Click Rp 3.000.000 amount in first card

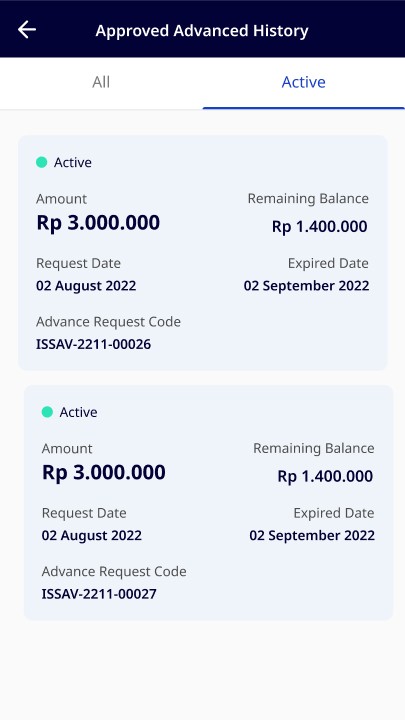point(98,223)
